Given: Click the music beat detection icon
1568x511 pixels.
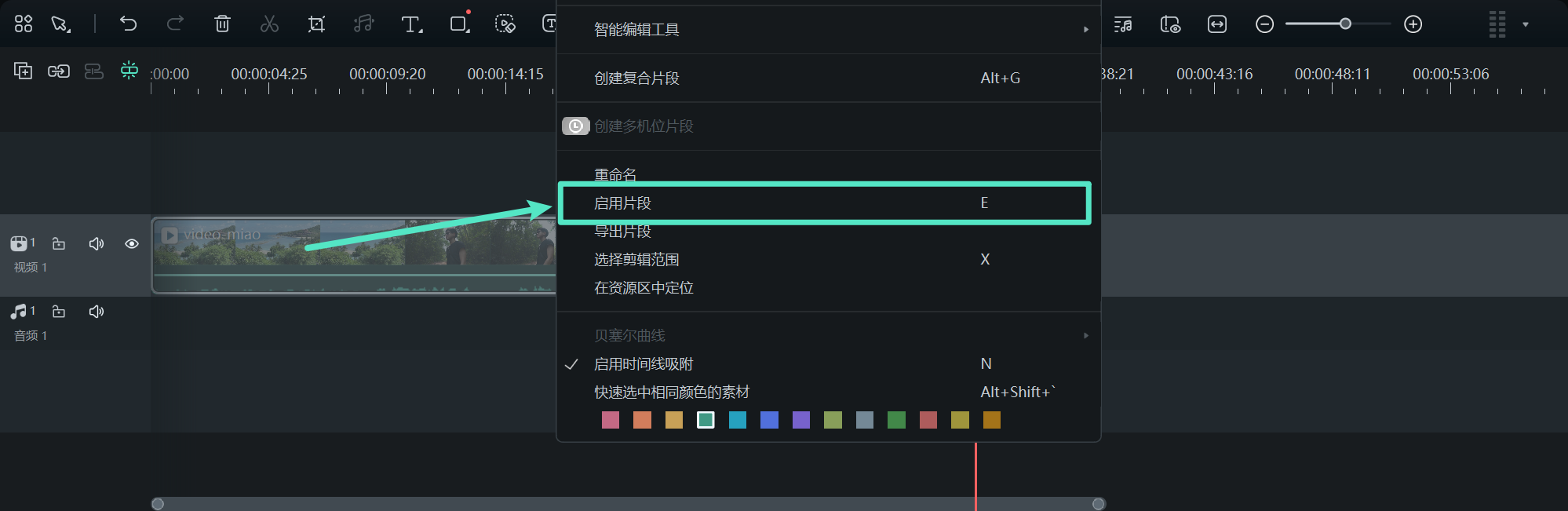Looking at the screenshot, I should coord(363,24).
